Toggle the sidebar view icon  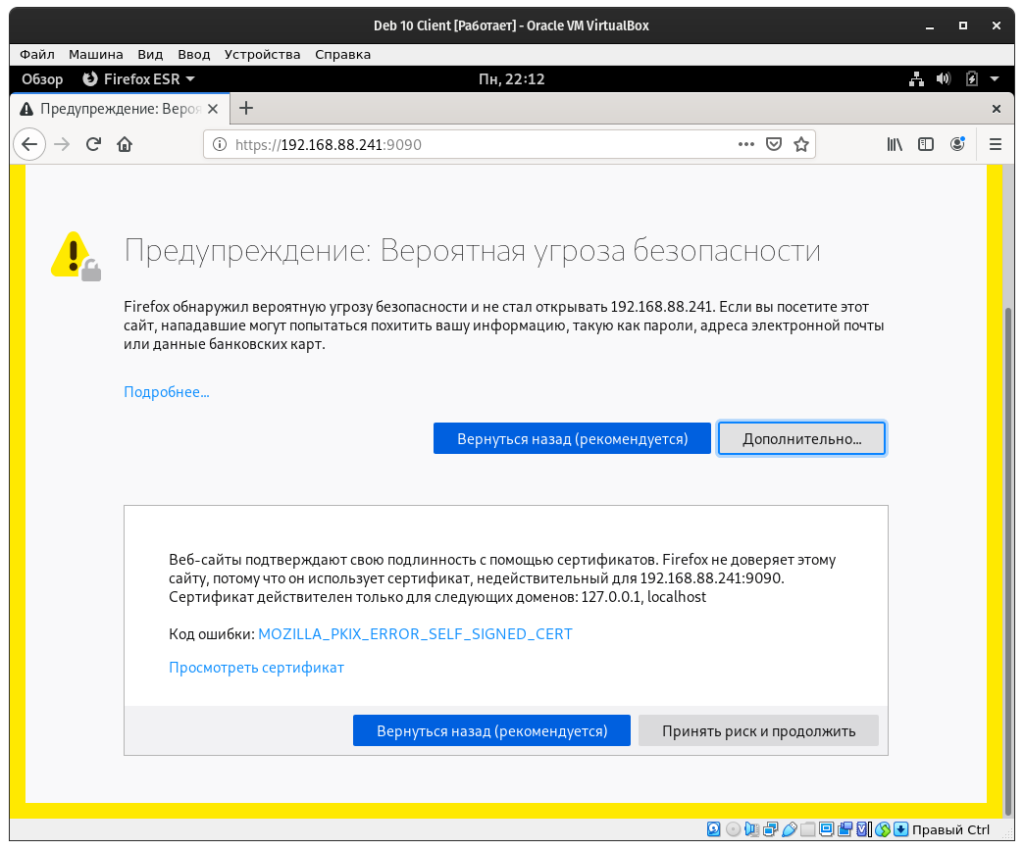926,144
